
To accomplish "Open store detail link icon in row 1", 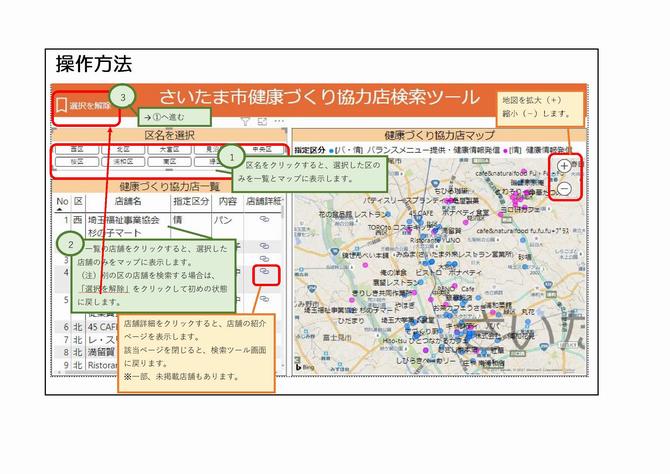I will 264,220.
